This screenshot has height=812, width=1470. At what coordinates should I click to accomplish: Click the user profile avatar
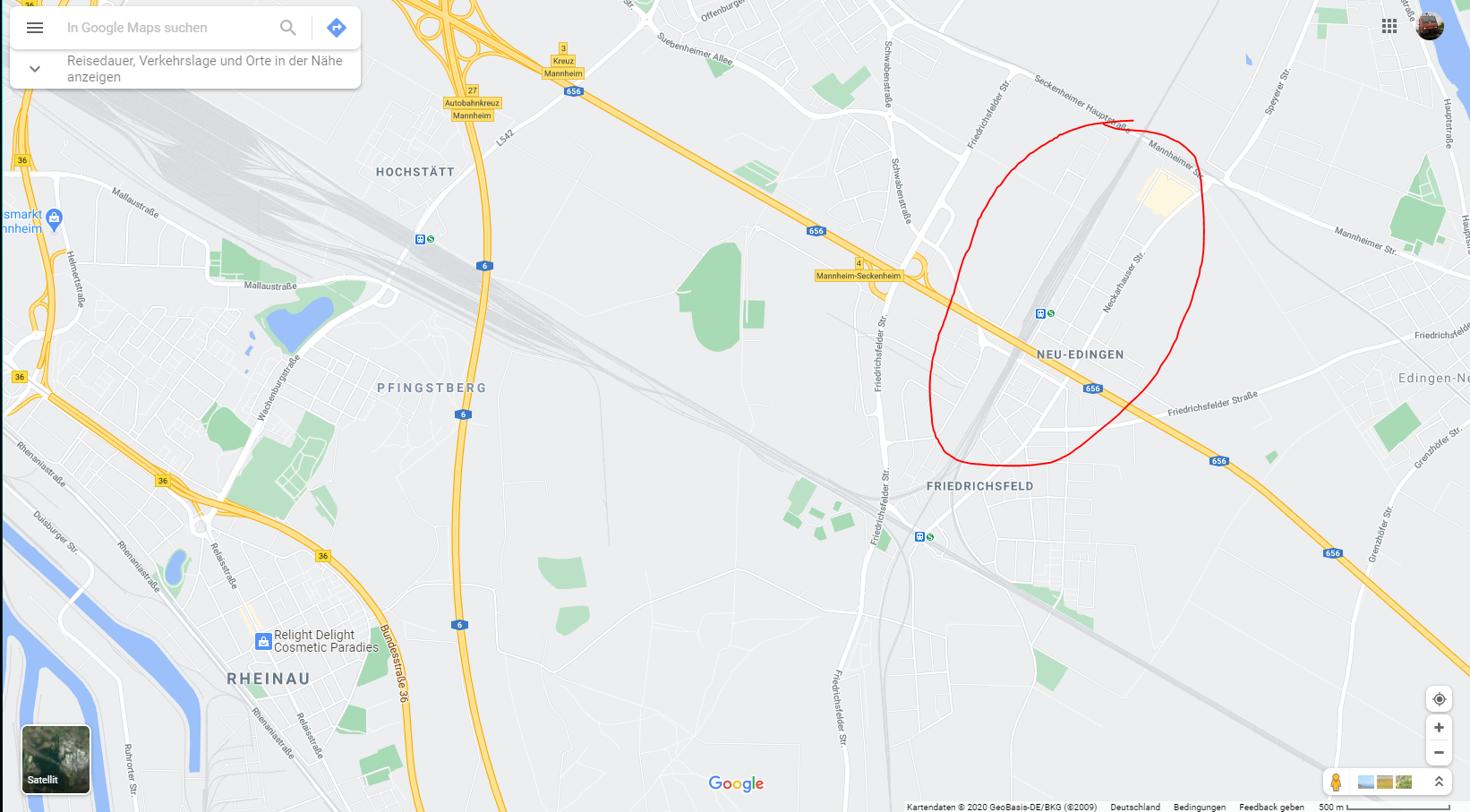click(1430, 26)
